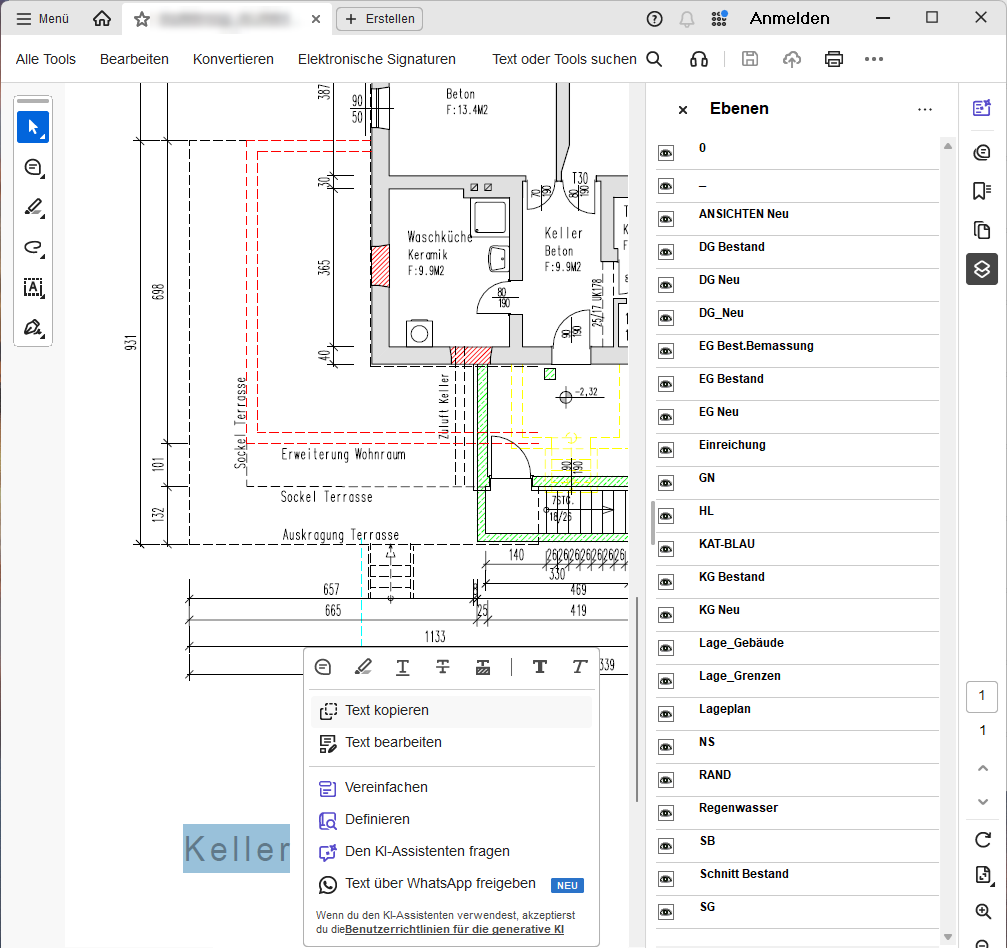
Task: Select the arrow selection tool
Action: click(x=33, y=127)
